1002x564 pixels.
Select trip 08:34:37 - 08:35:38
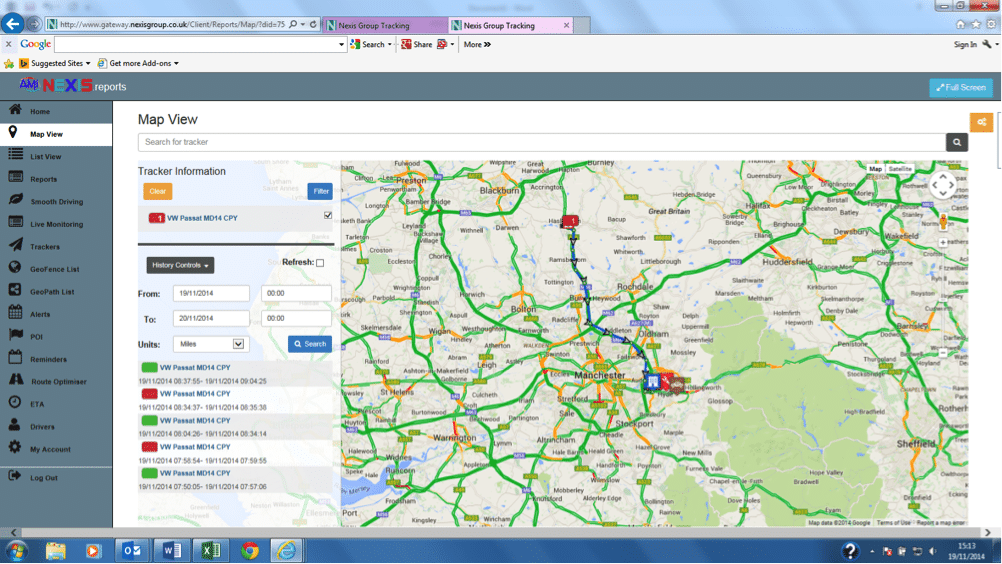click(x=235, y=400)
